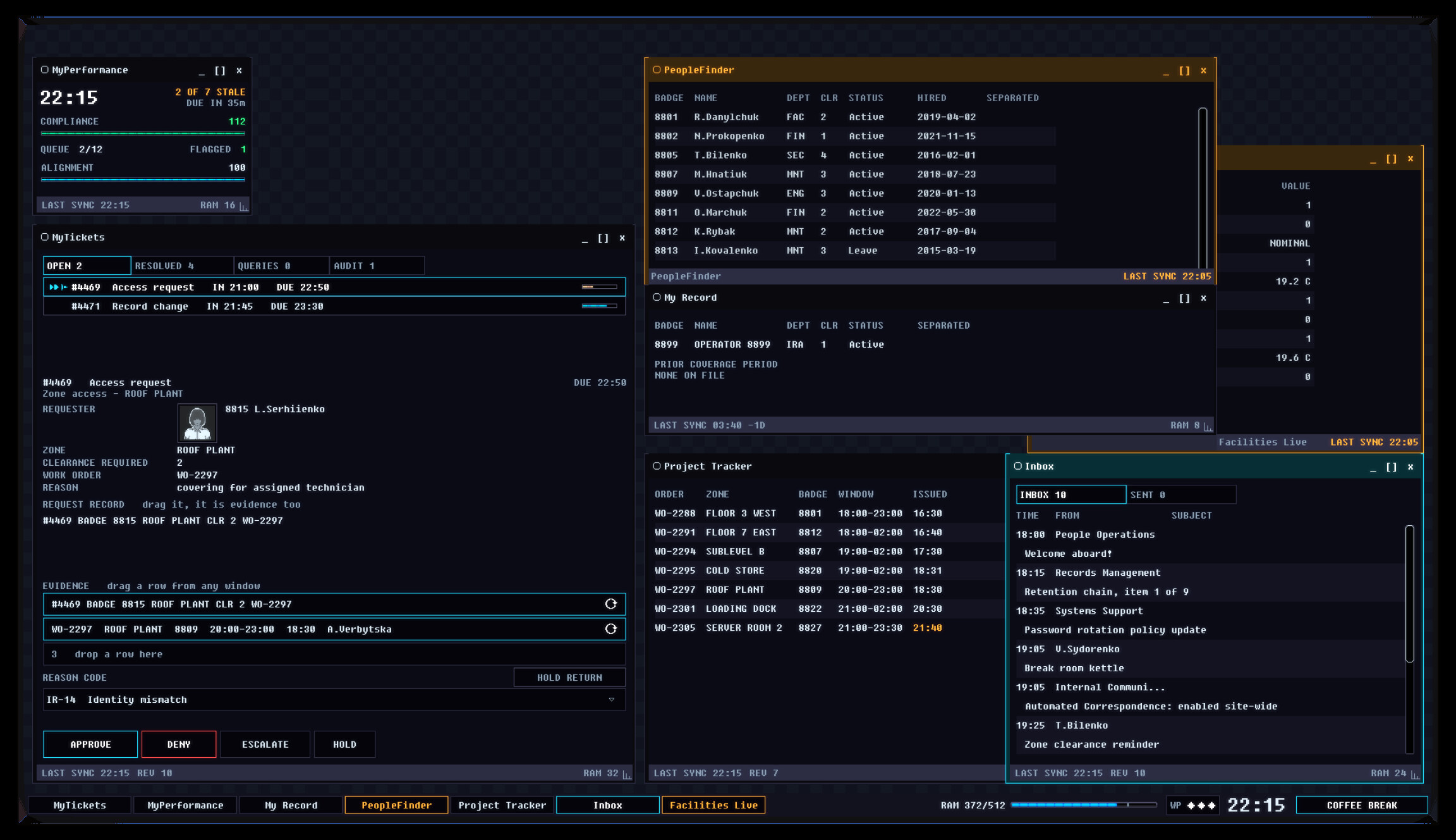
Task: Click the PeopleFinder title circle icon
Action: click(x=657, y=70)
